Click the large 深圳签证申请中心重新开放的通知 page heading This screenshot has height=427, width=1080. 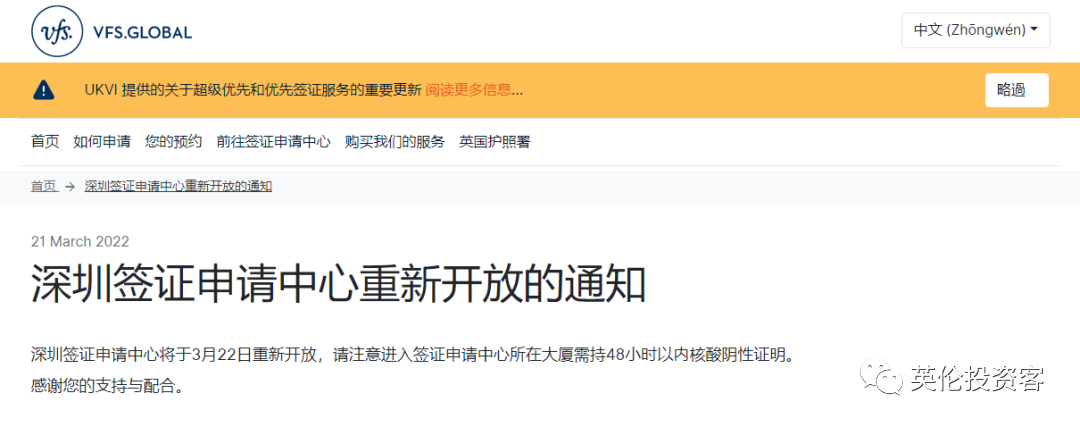coord(338,285)
